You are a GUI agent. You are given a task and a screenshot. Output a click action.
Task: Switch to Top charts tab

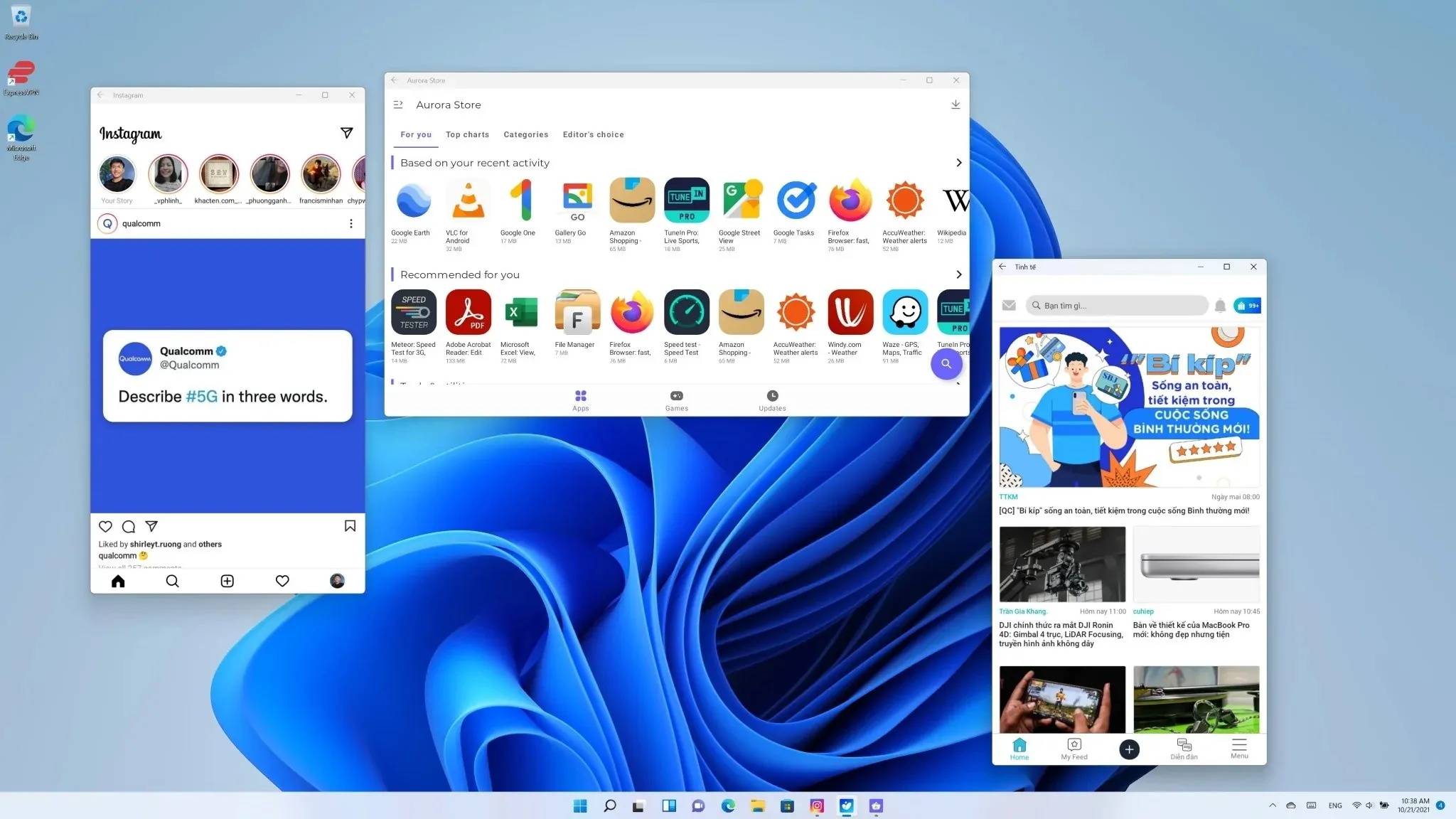tap(467, 134)
